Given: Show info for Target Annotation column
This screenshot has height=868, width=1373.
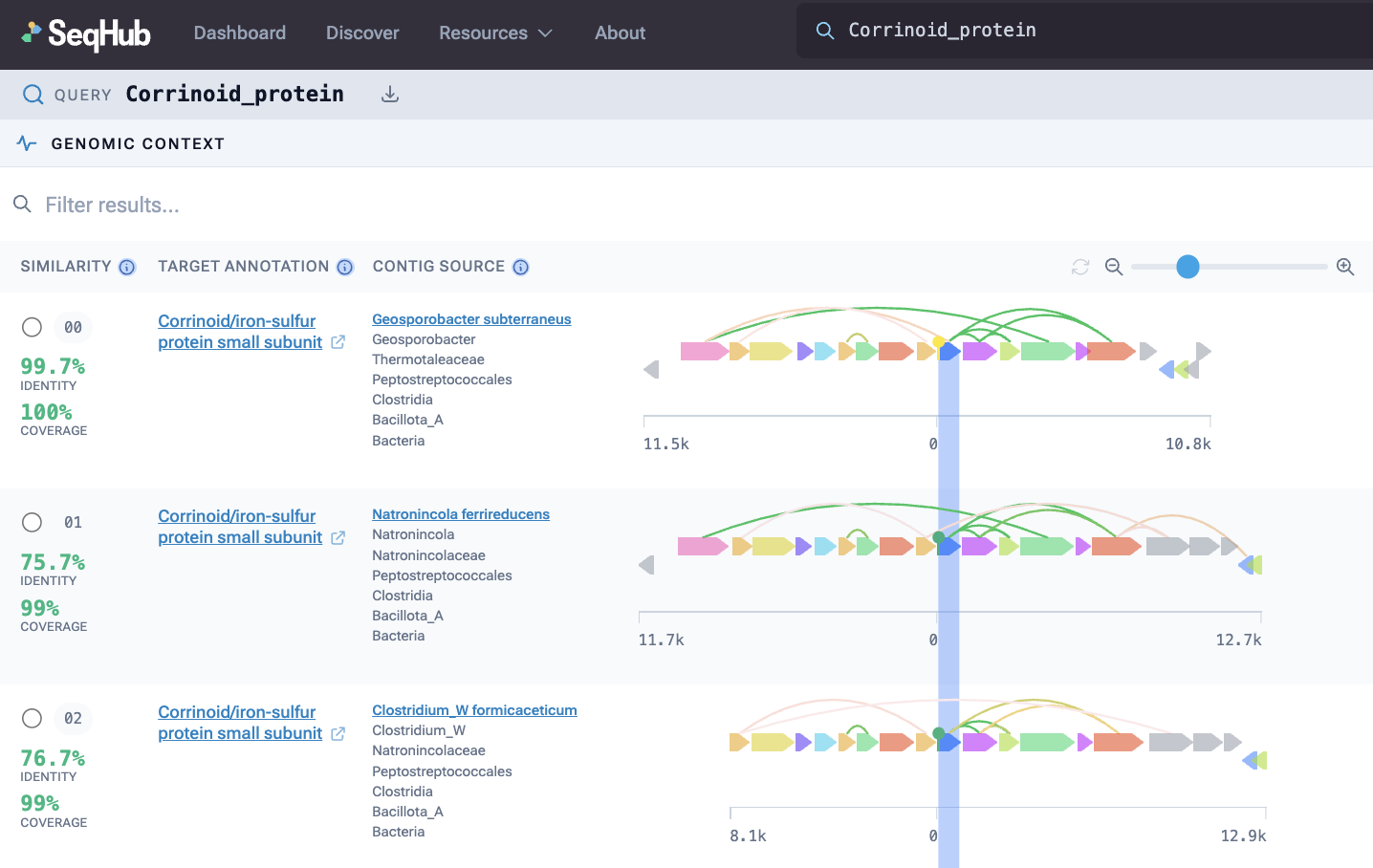Looking at the screenshot, I should click(345, 267).
